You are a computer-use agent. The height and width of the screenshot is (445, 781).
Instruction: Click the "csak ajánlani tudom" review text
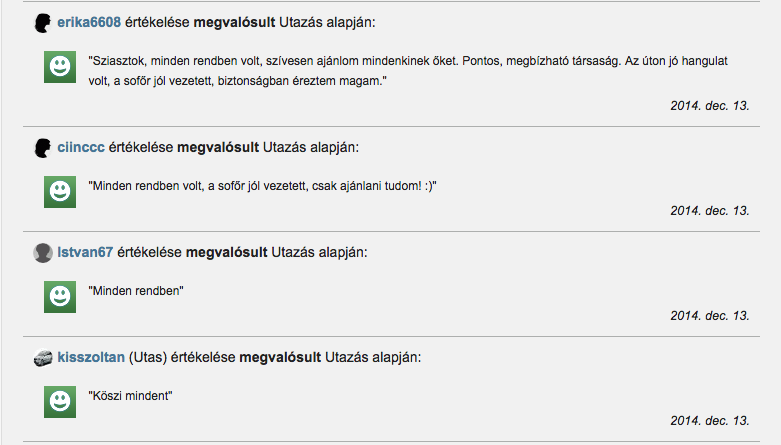[x=262, y=186]
